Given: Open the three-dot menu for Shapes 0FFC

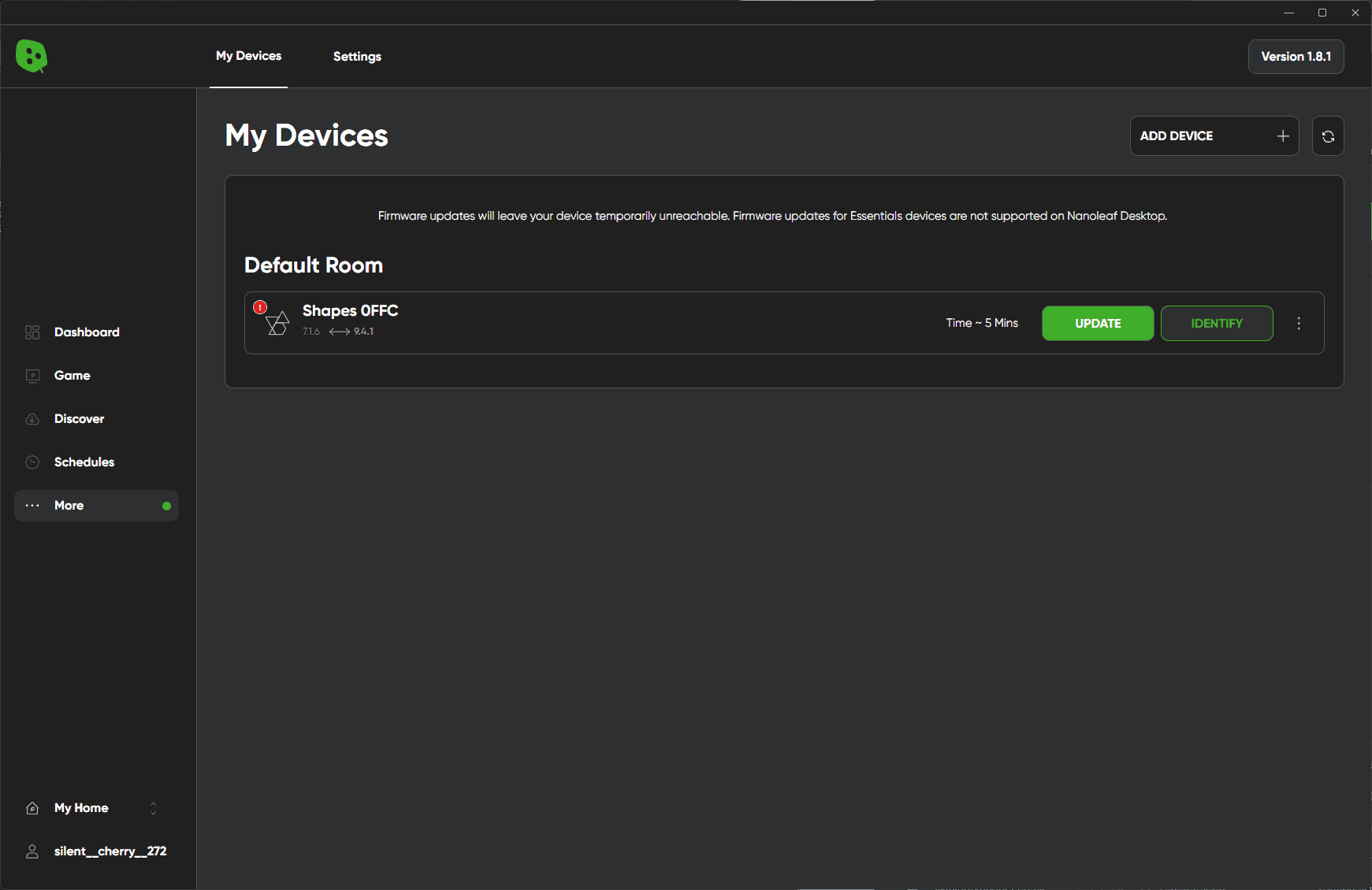Looking at the screenshot, I should pos(1299,323).
